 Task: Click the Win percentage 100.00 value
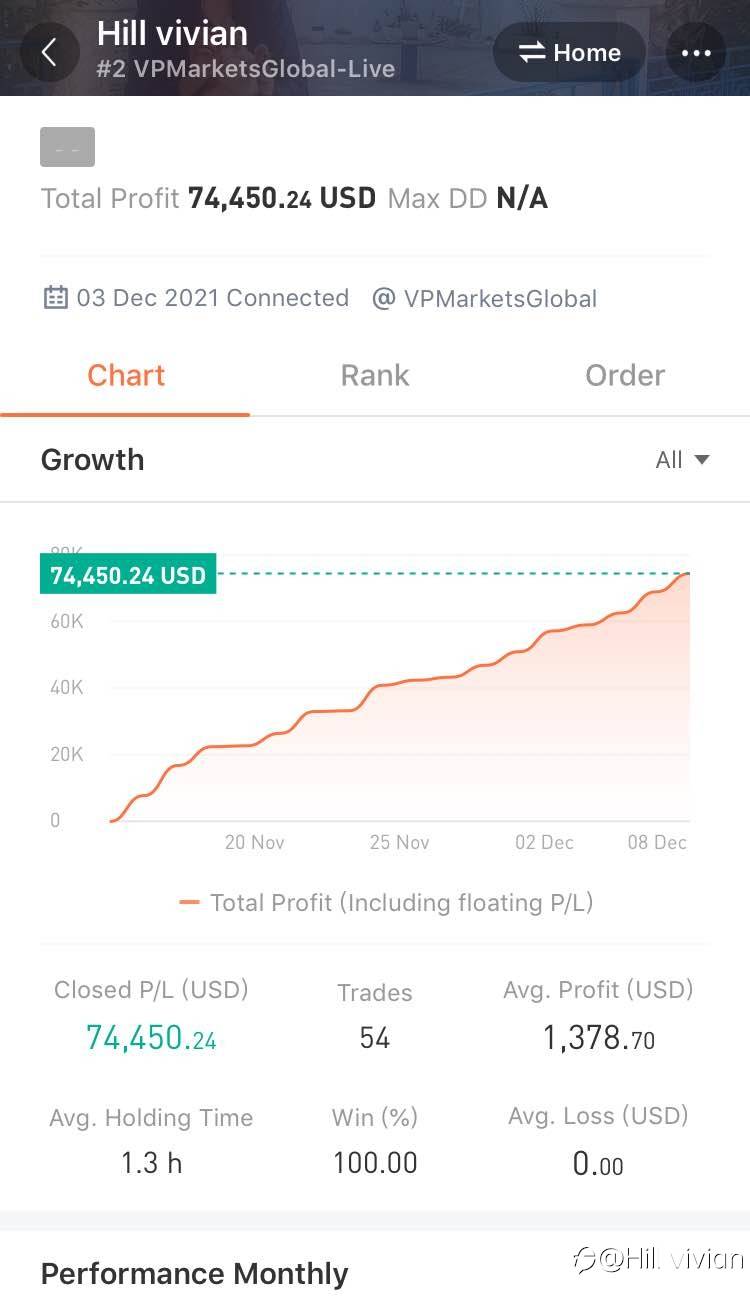tap(375, 1163)
